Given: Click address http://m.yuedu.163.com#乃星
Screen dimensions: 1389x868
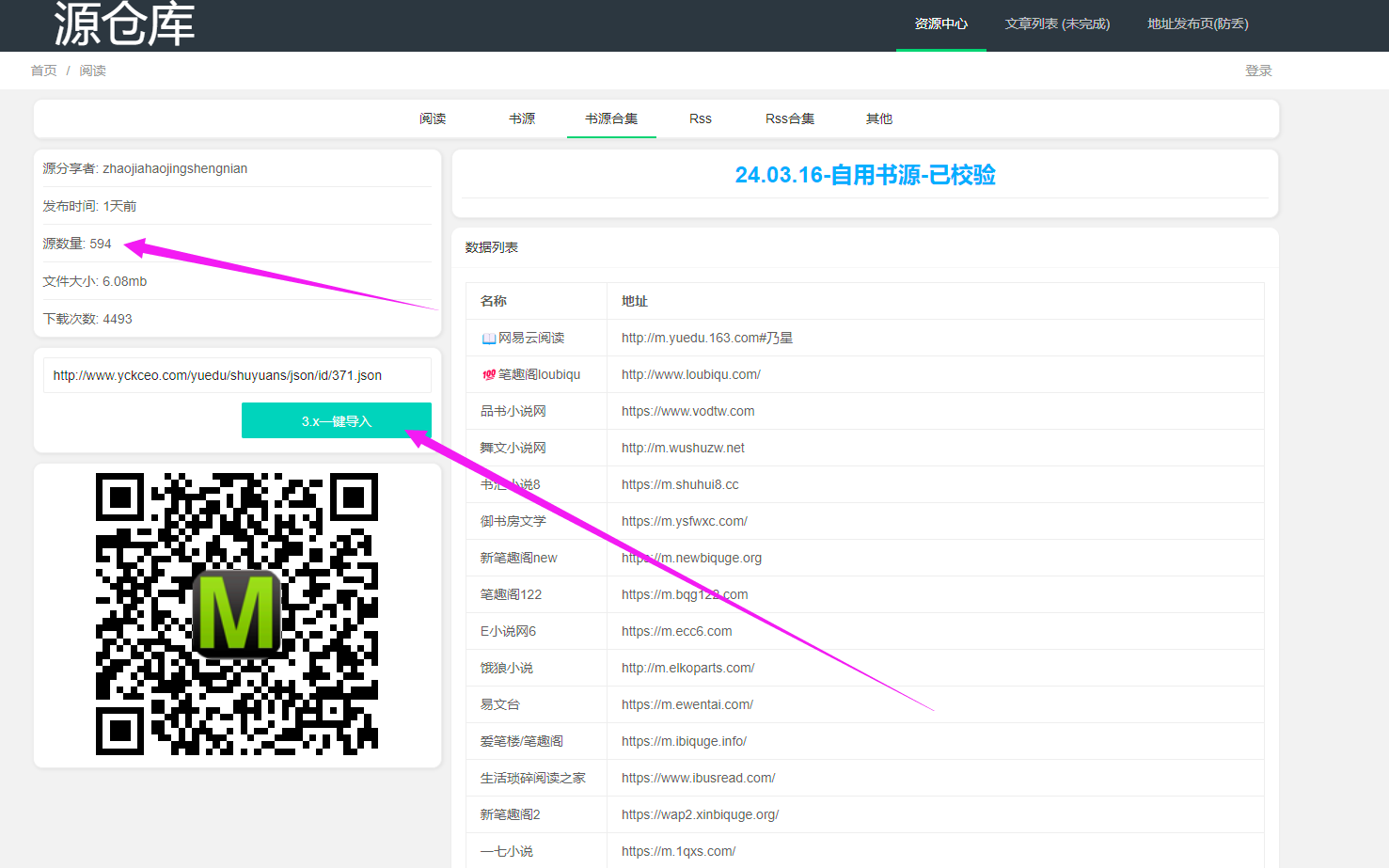Looking at the screenshot, I should 707,338.
